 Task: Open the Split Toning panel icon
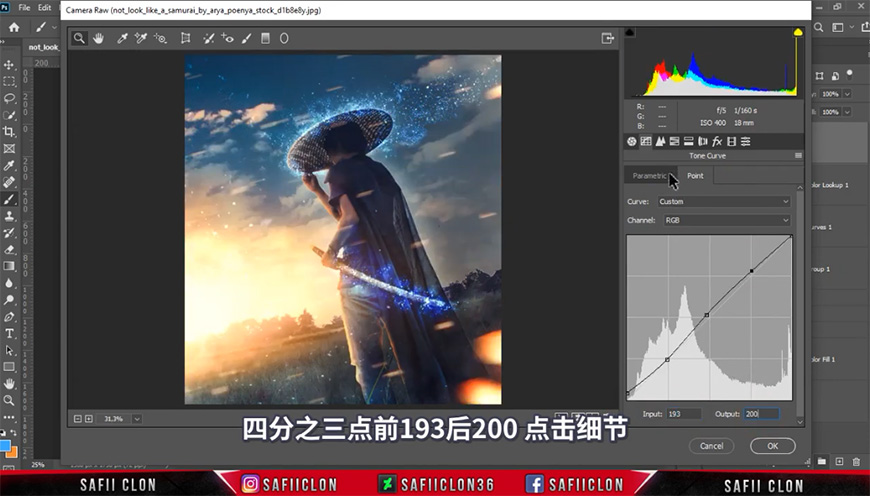click(x=689, y=141)
